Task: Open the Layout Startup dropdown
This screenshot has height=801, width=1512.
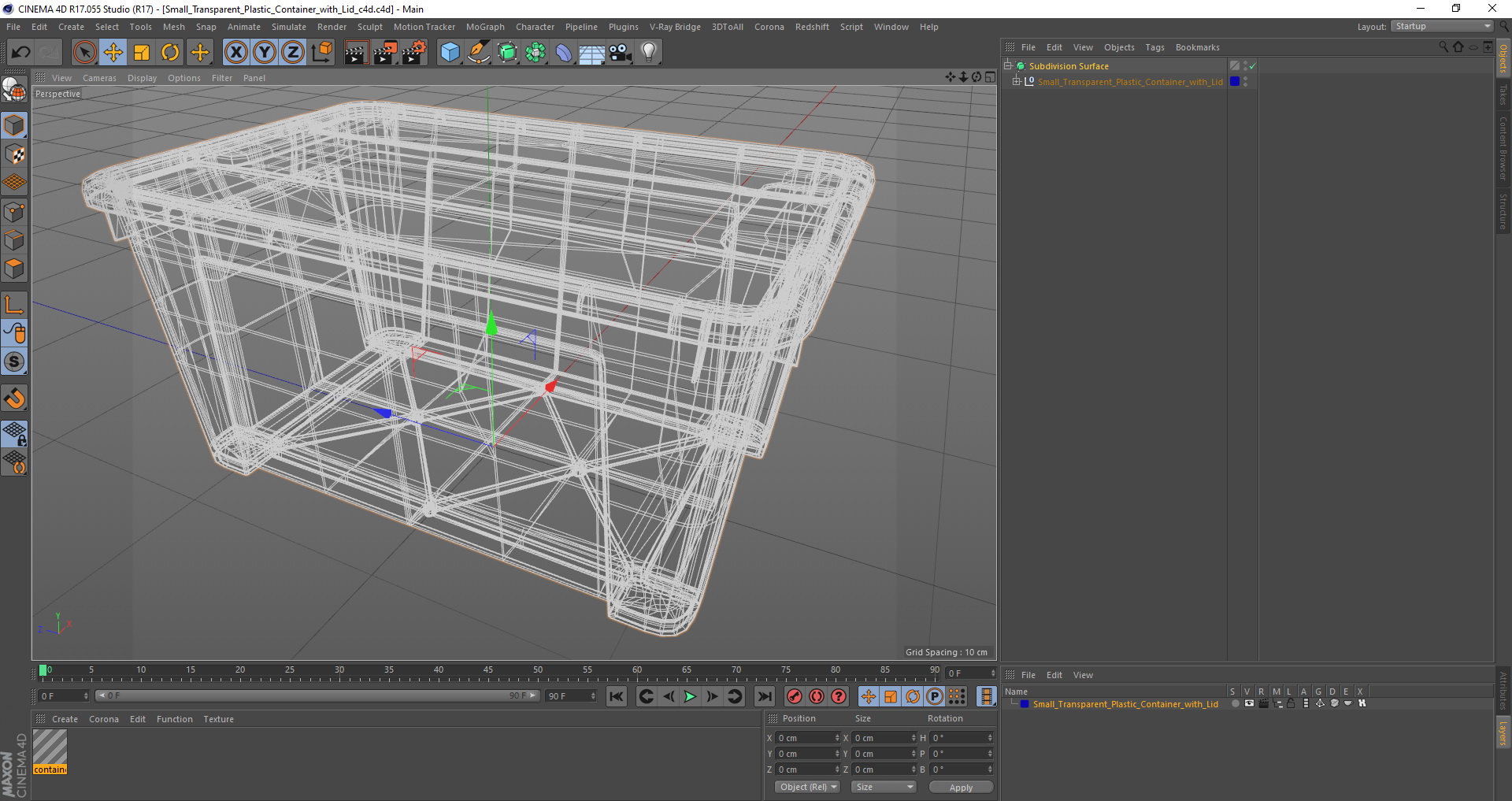Action: pyautogui.click(x=1442, y=27)
